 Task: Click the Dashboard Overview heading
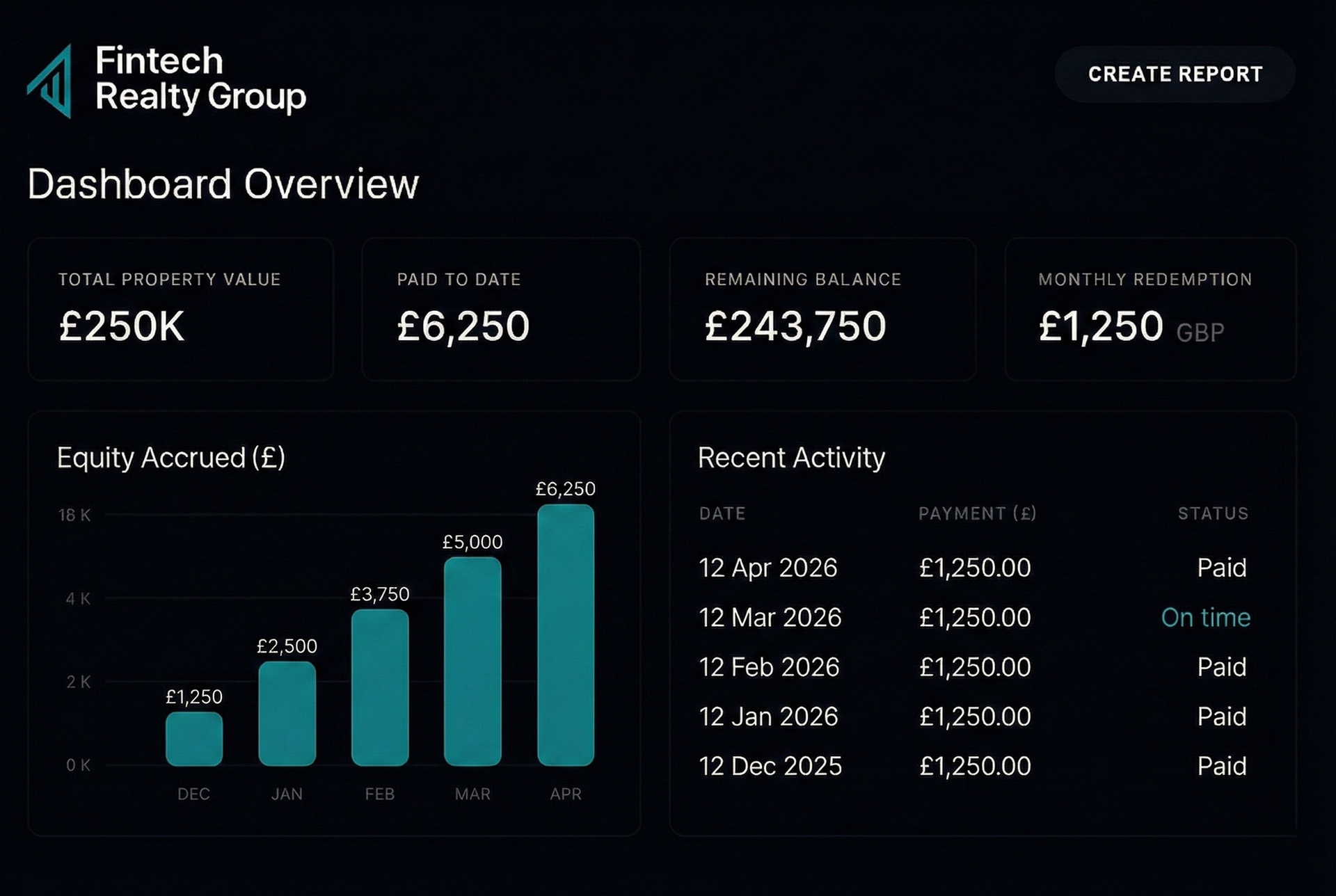pyautogui.click(x=223, y=184)
